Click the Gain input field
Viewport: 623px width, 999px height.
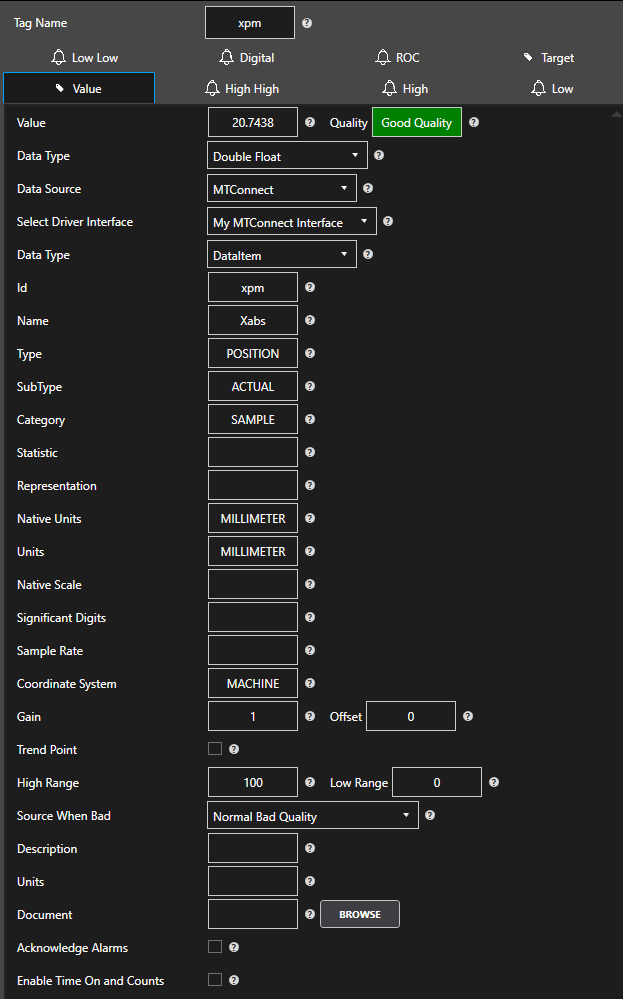[x=253, y=717]
